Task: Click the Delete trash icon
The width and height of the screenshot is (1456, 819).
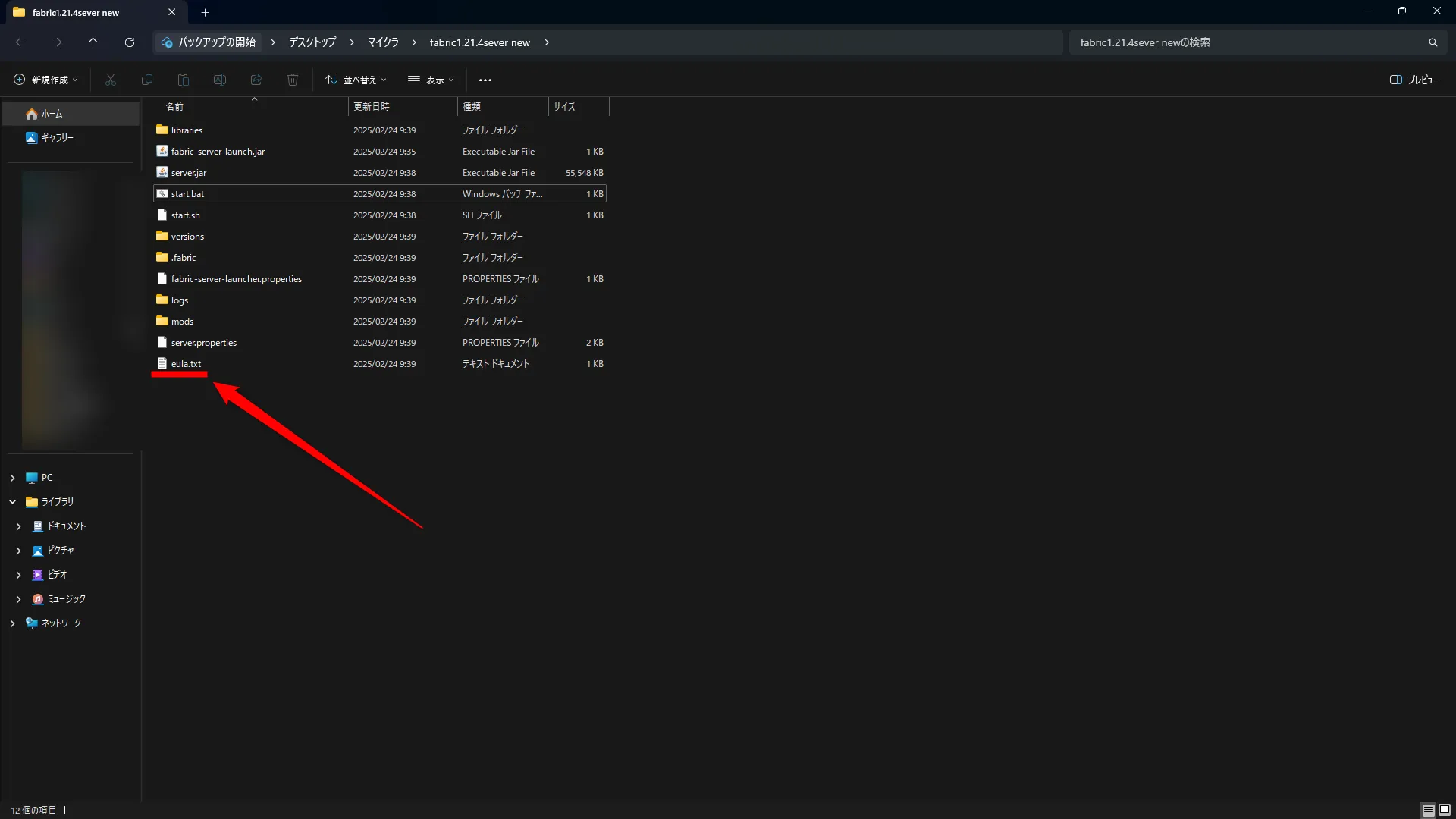Action: (x=293, y=80)
